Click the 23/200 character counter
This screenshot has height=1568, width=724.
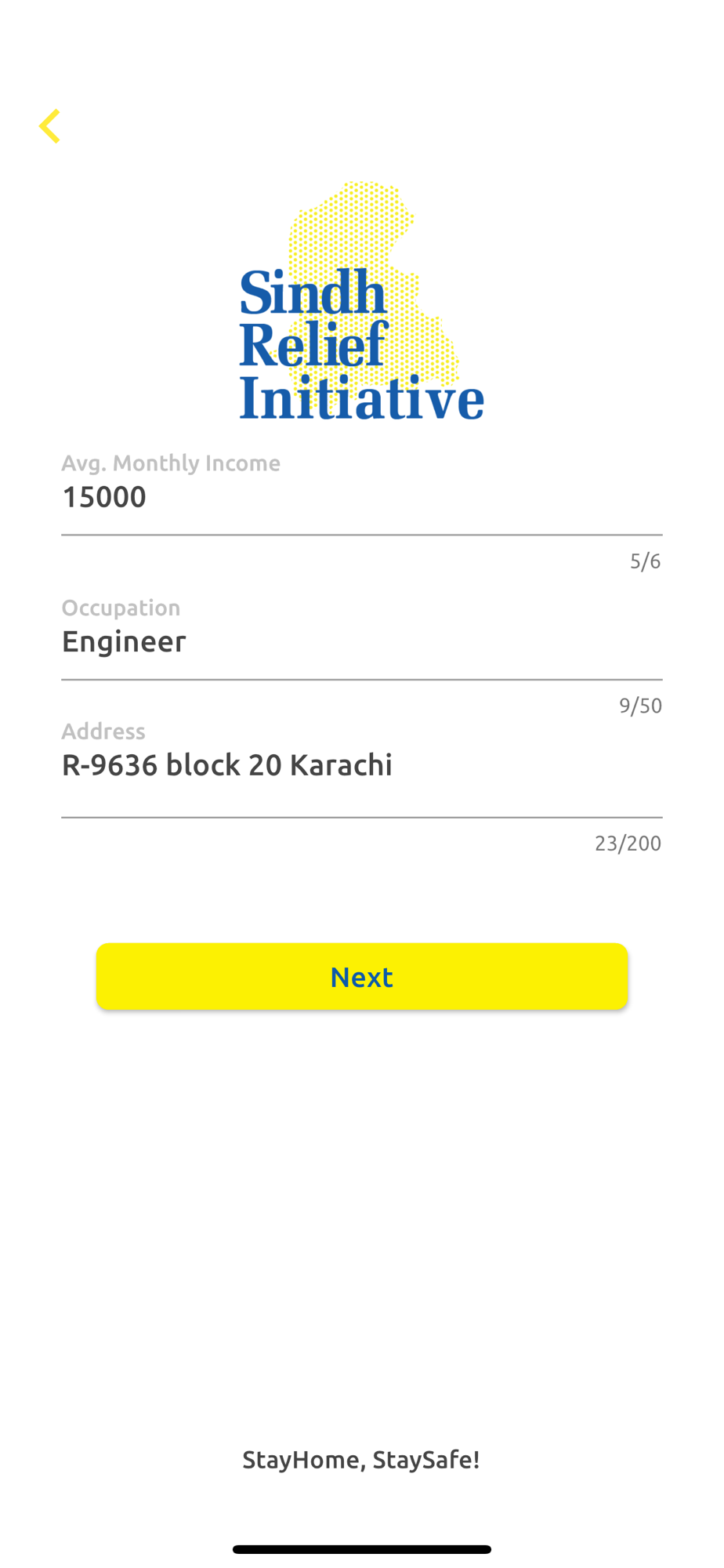[x=628, y=844]
